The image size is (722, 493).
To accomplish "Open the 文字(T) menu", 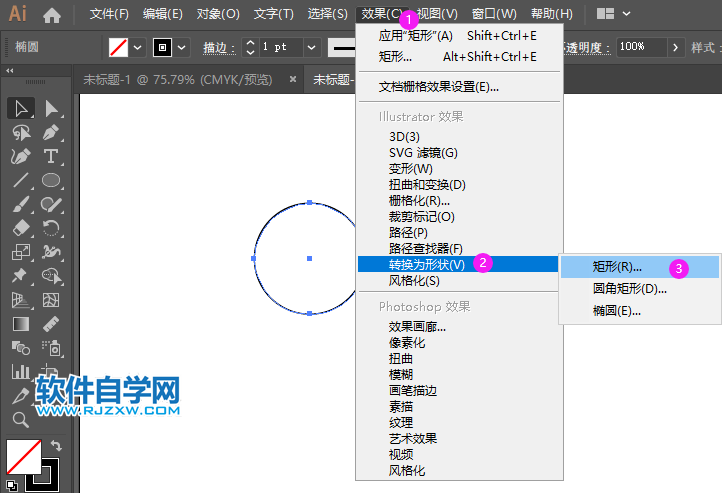I will pos(274,14).
